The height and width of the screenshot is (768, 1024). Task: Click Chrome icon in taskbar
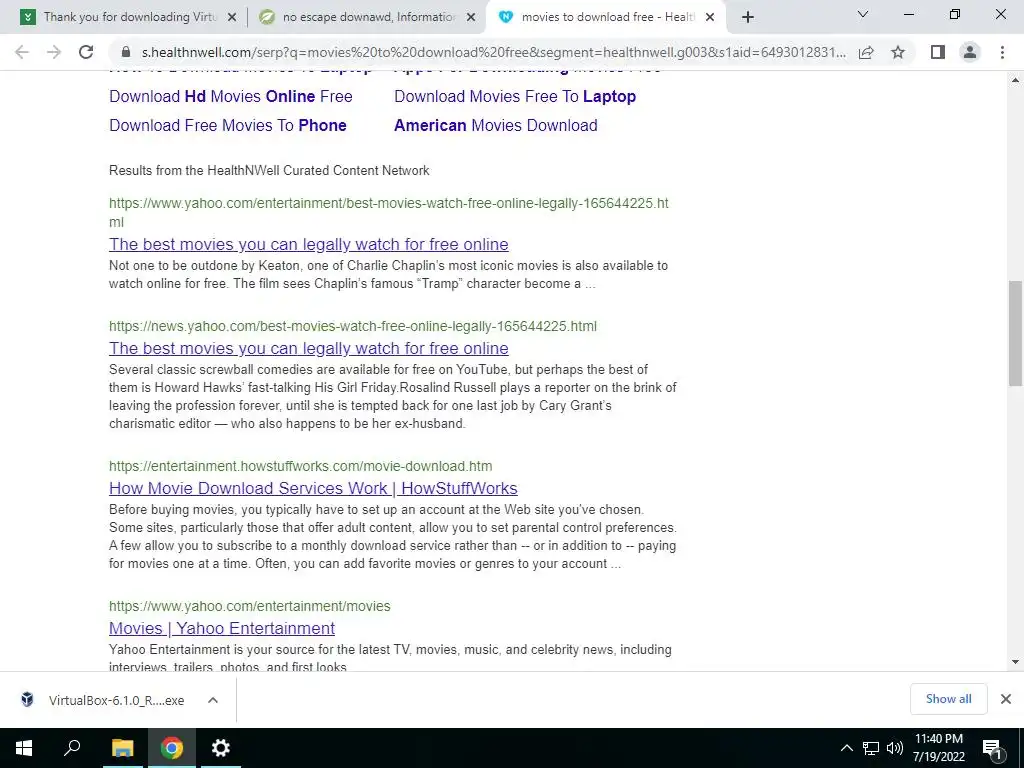pyautogui.click(x=172, y=748)
